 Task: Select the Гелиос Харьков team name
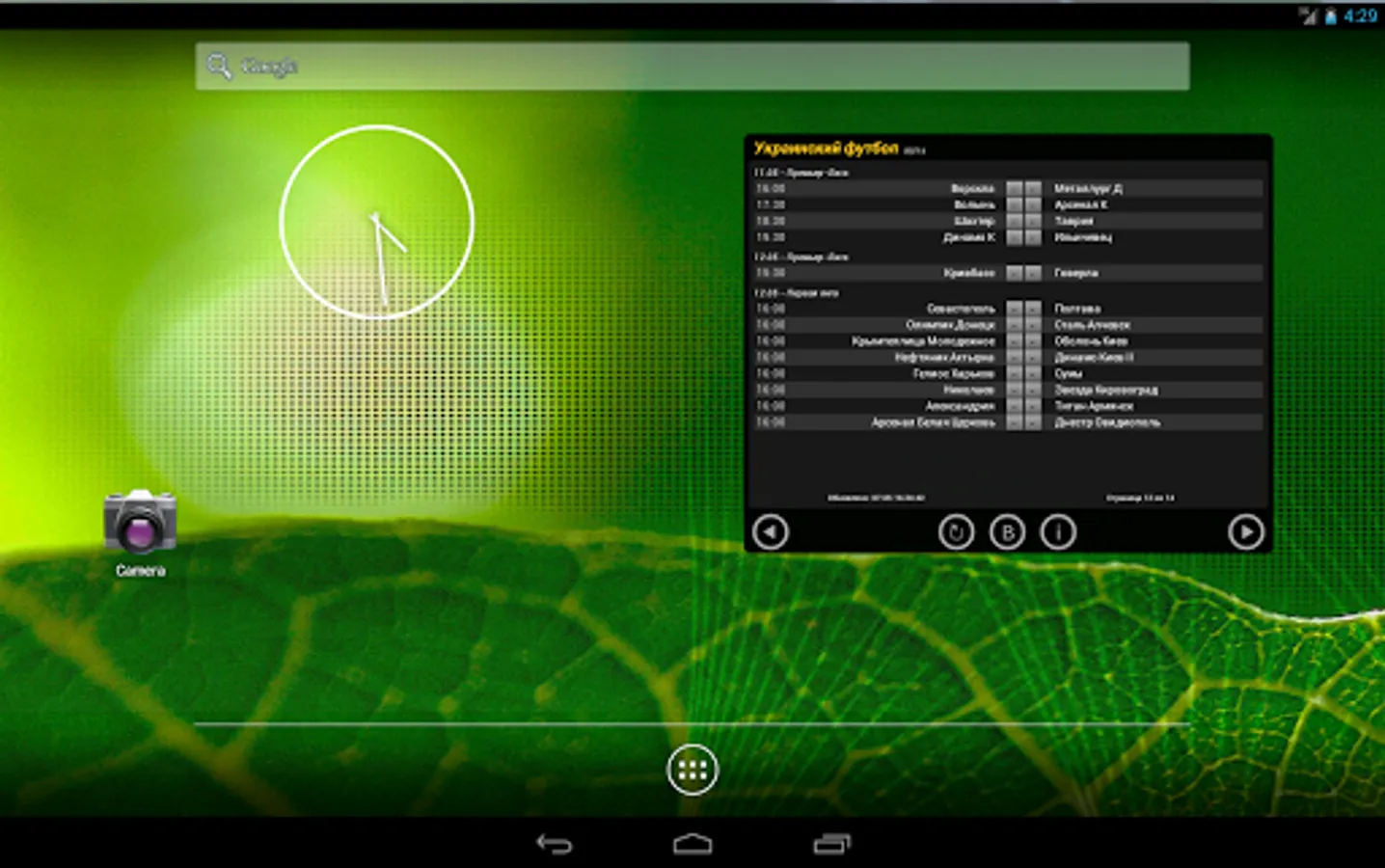[x=954, y=373]
